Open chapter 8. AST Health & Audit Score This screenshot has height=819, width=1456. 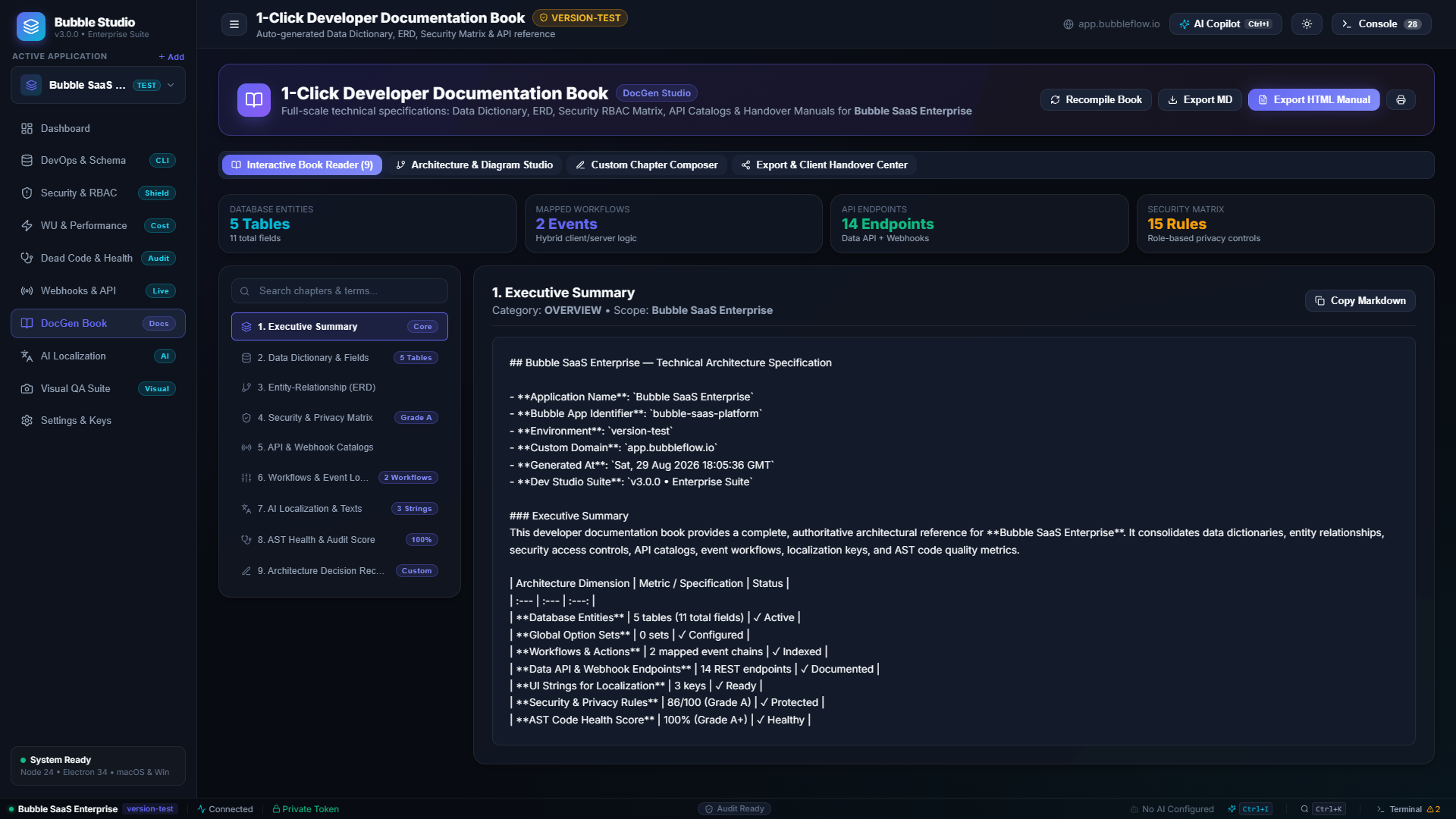[x=340, y=540]
